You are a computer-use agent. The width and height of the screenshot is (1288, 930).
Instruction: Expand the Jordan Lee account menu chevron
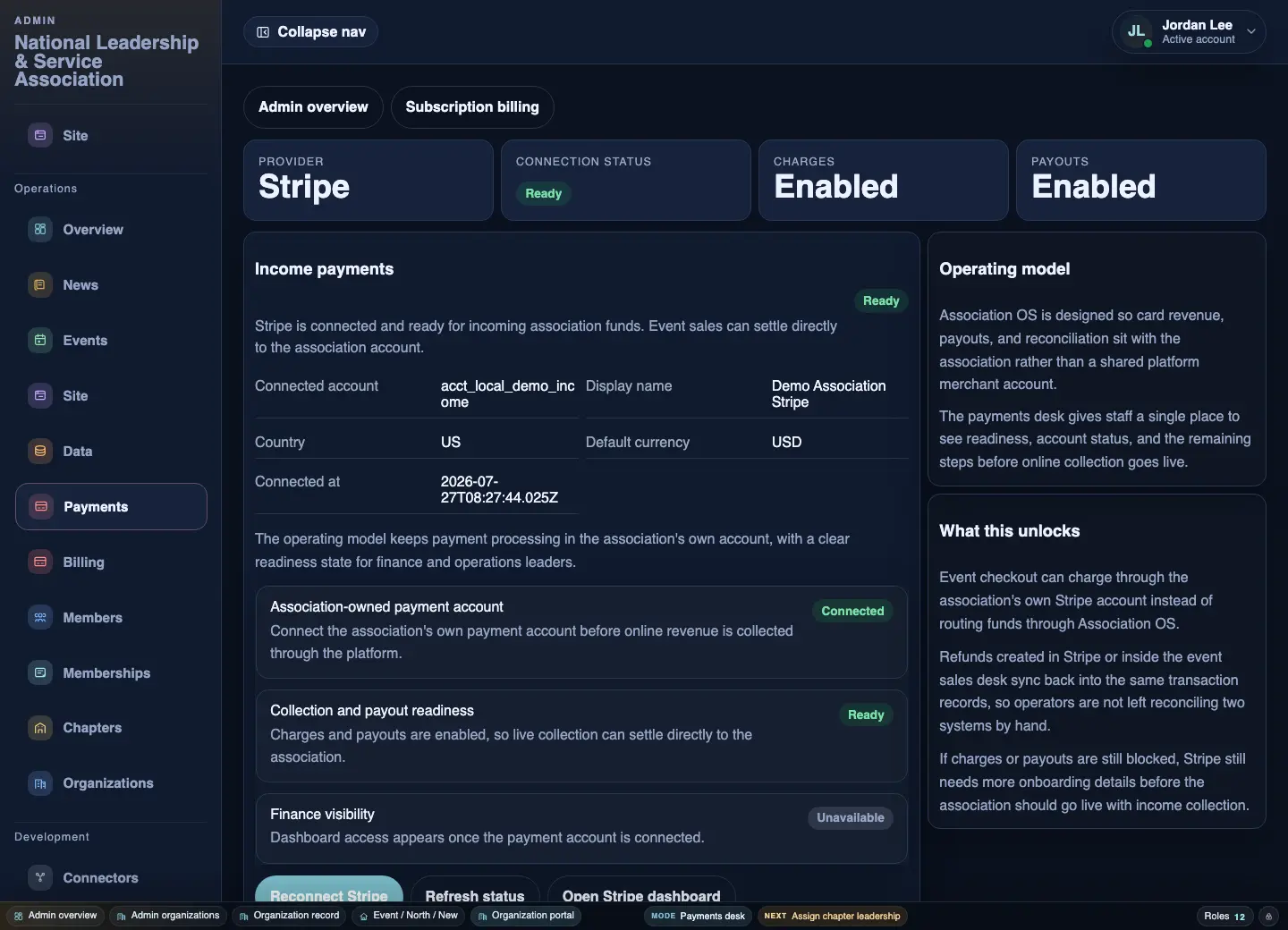[x=1251, y=31]
